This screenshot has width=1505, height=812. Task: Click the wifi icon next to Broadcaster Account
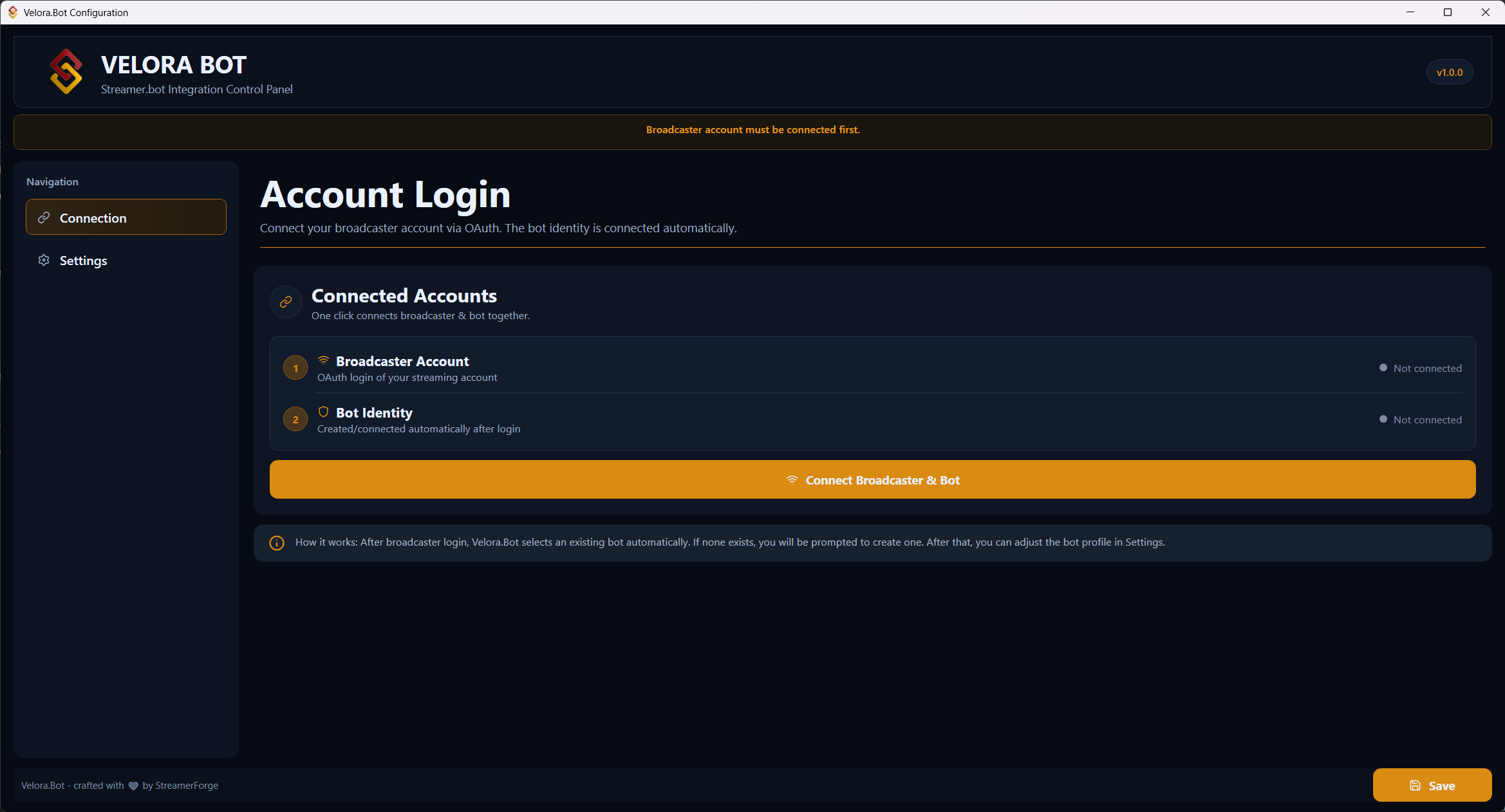click(x=323, y=360)
